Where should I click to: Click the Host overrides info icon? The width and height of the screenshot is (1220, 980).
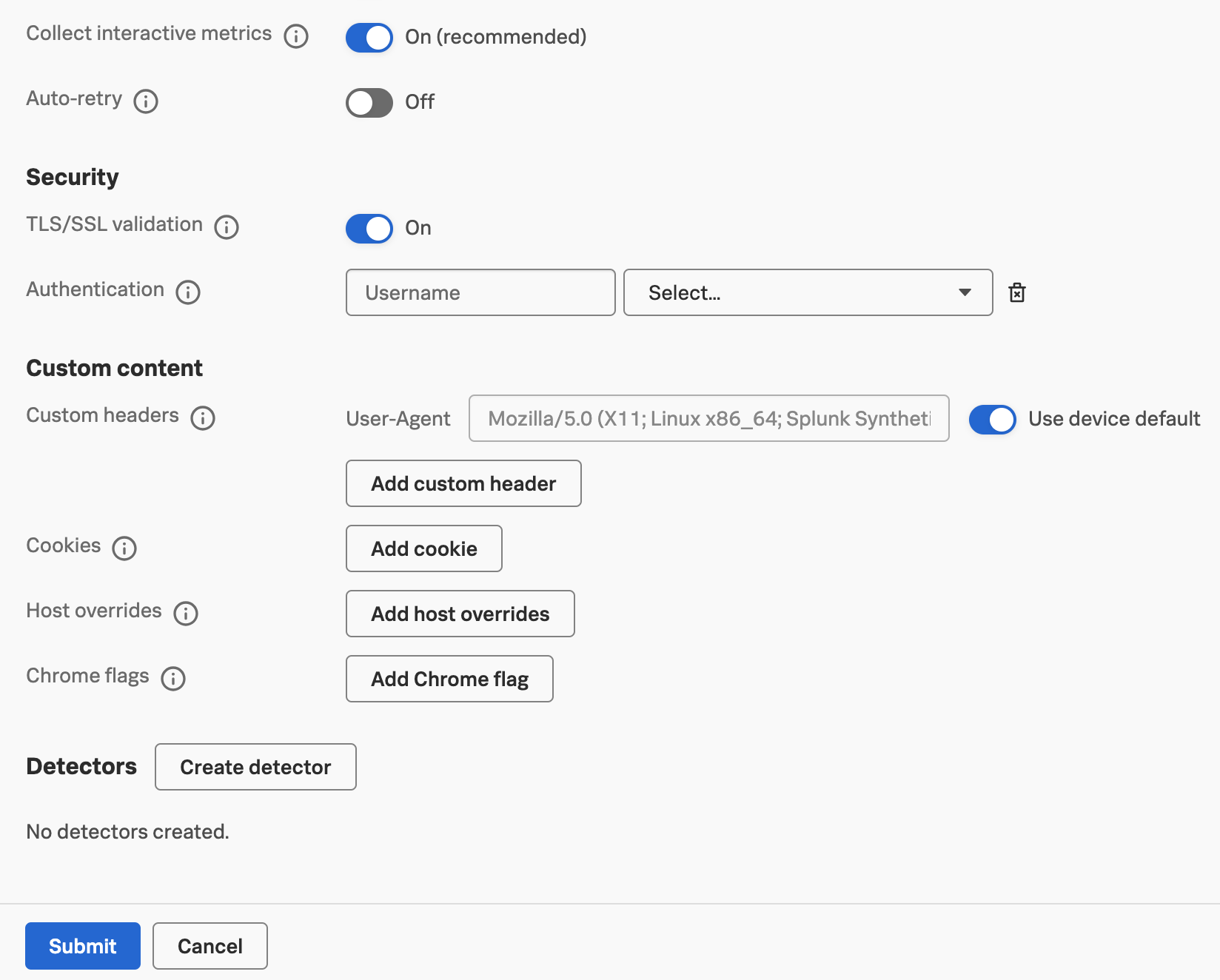point(187,614)
